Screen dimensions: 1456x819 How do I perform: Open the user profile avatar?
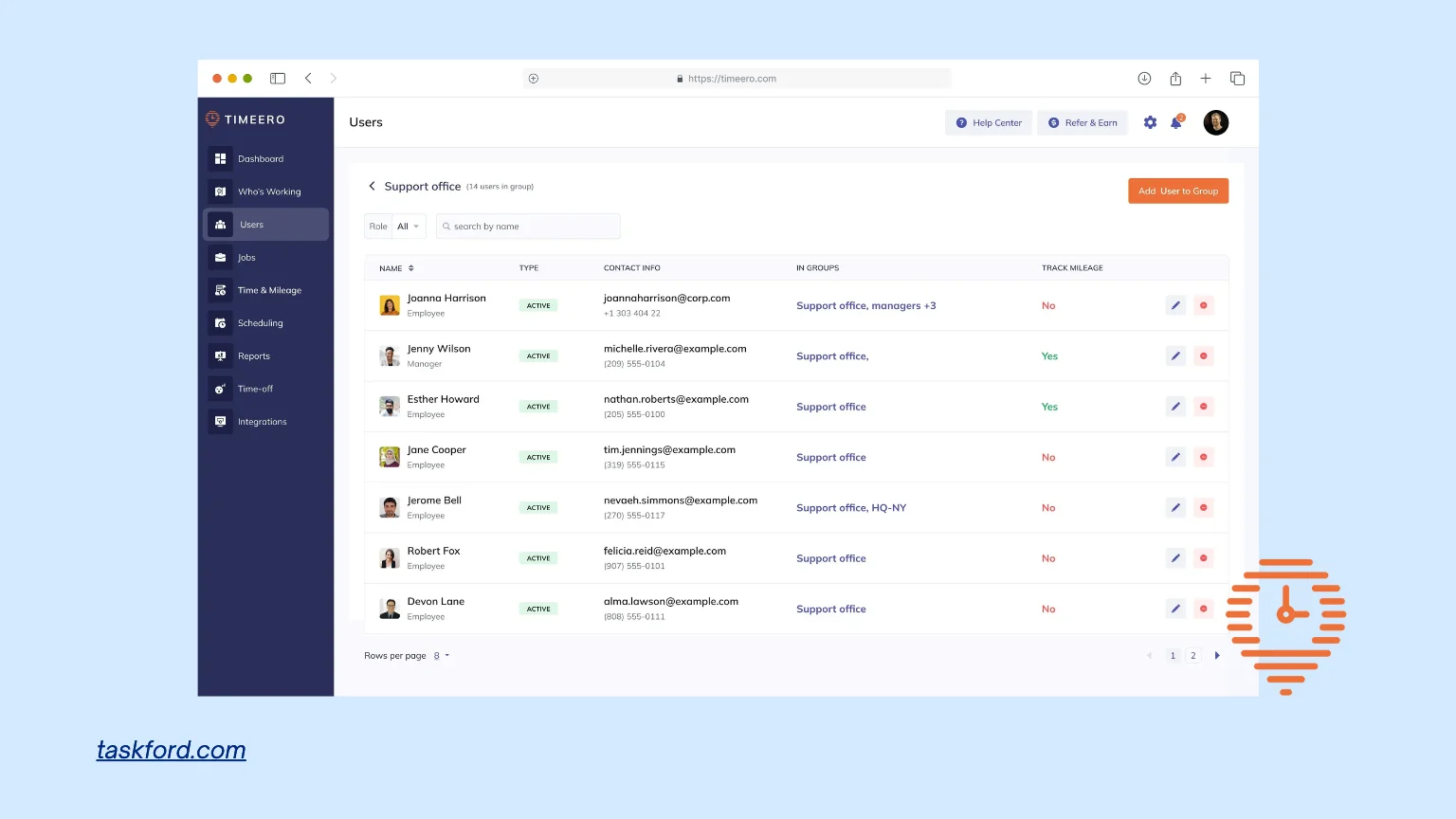[x=1216, y=122]
